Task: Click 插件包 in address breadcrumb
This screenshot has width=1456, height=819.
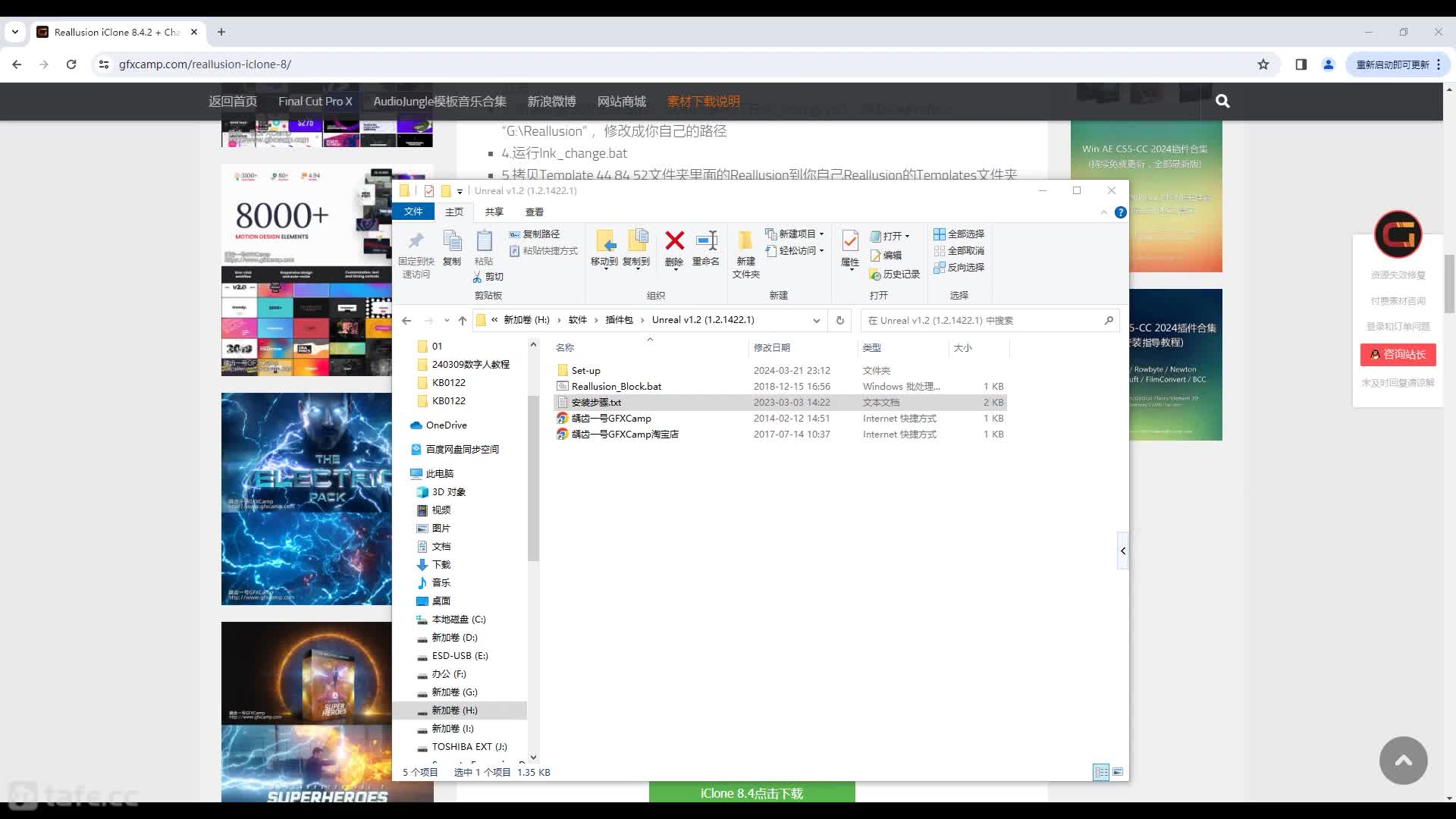Action: [x=620, y=320]
